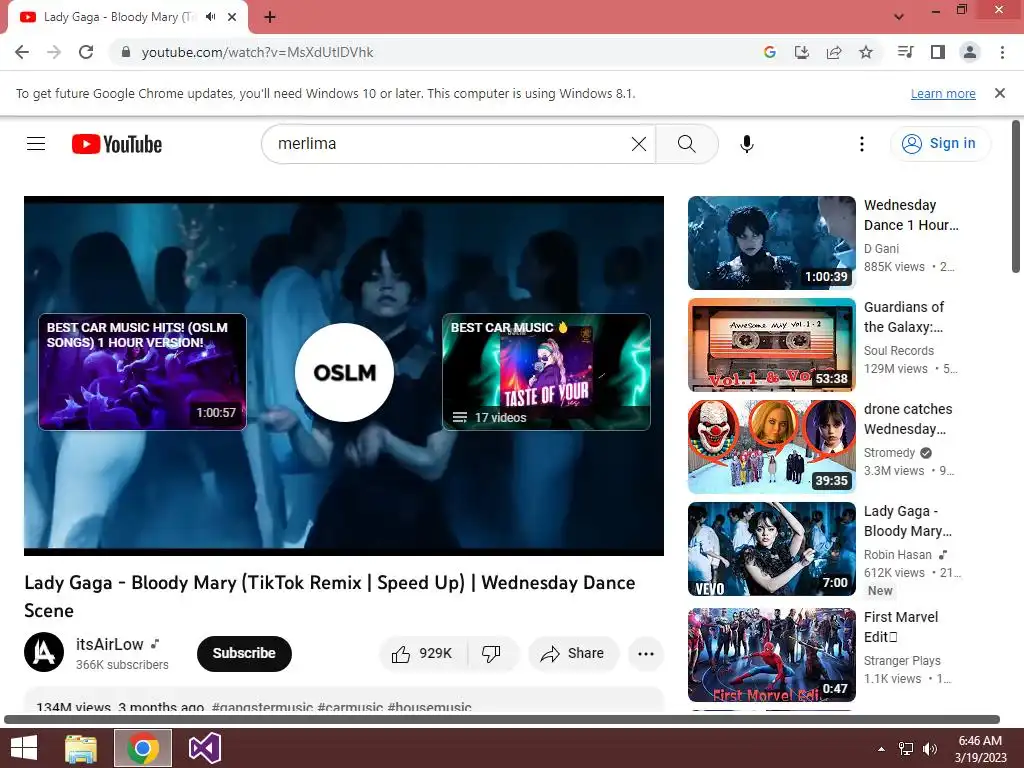Open a new tab
Image resolution: width=1024 pixels, height=768 pixels.
click(x=270, y=17)
